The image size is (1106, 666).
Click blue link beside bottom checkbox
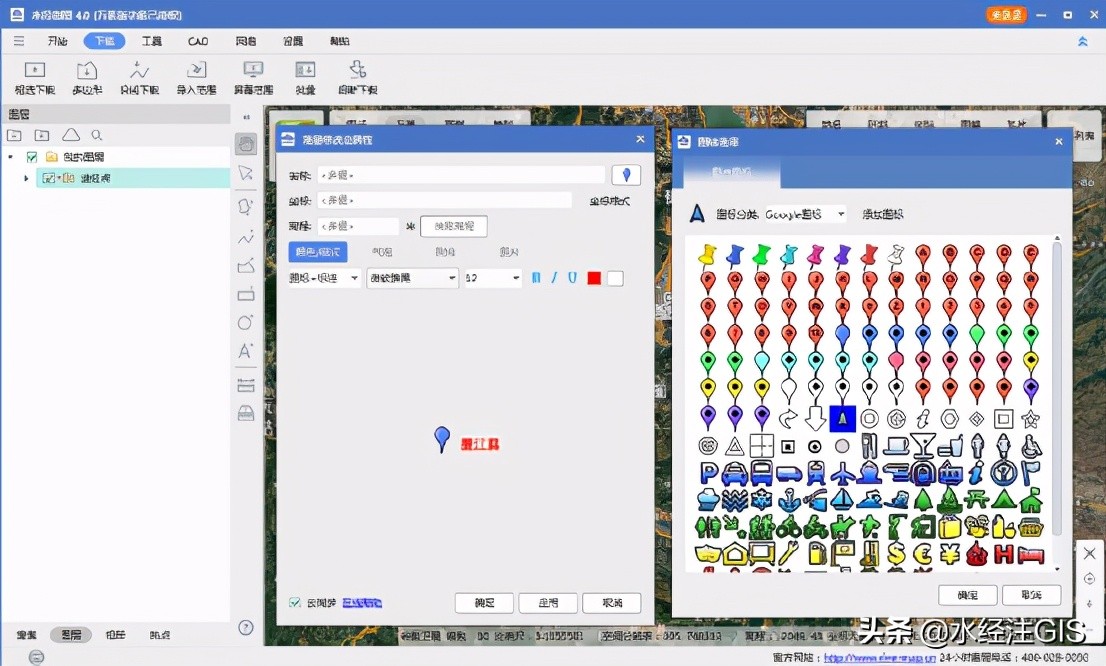click(x=362, y=603)
